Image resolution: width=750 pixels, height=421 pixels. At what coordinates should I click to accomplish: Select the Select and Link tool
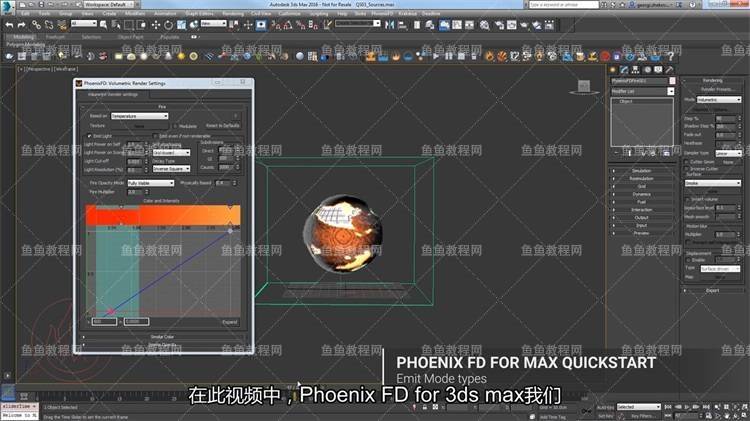tap(36, 25)
